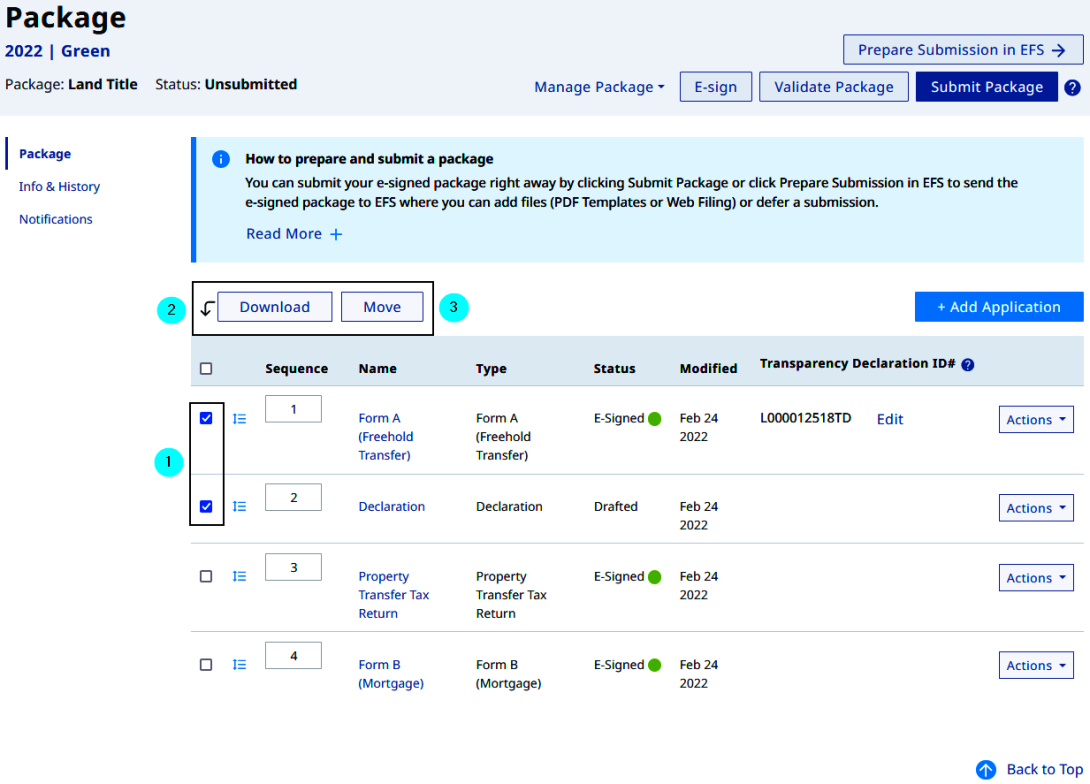Expand Actions menu for Form B (Mortgage)
This screenshot has height=784, width=1090.
[1035, 666]
